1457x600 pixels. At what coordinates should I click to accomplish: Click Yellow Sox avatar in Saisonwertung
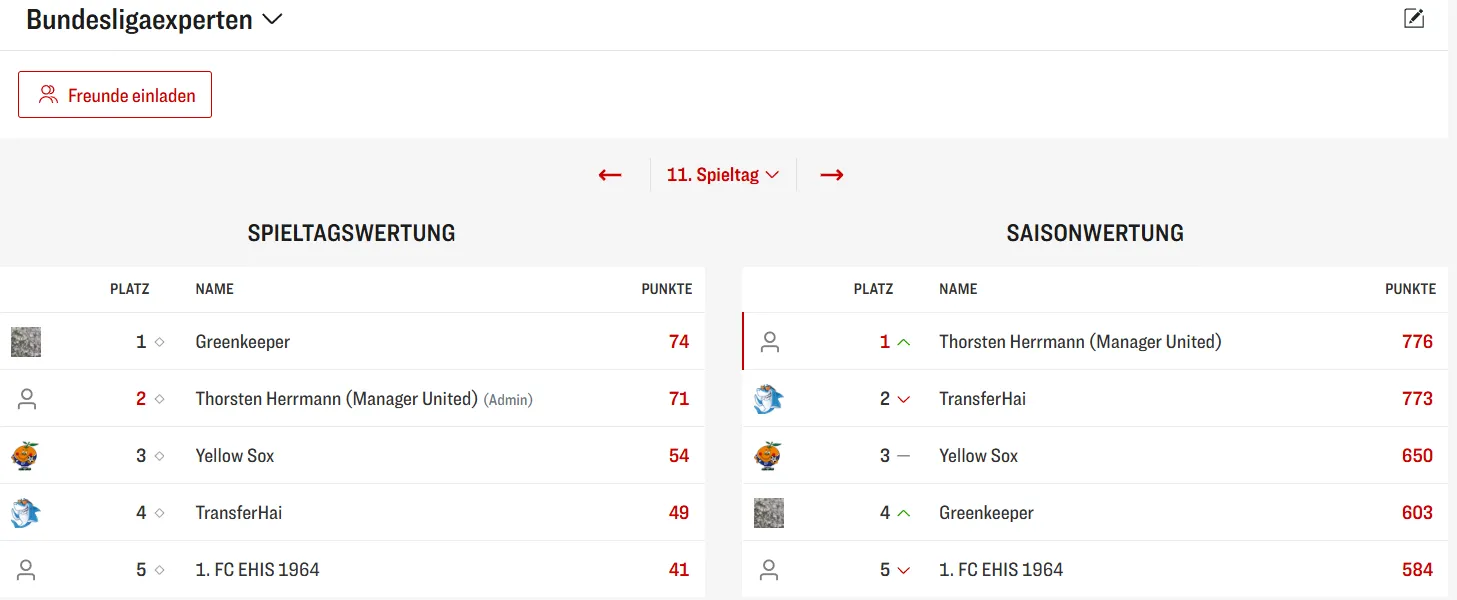768,456
